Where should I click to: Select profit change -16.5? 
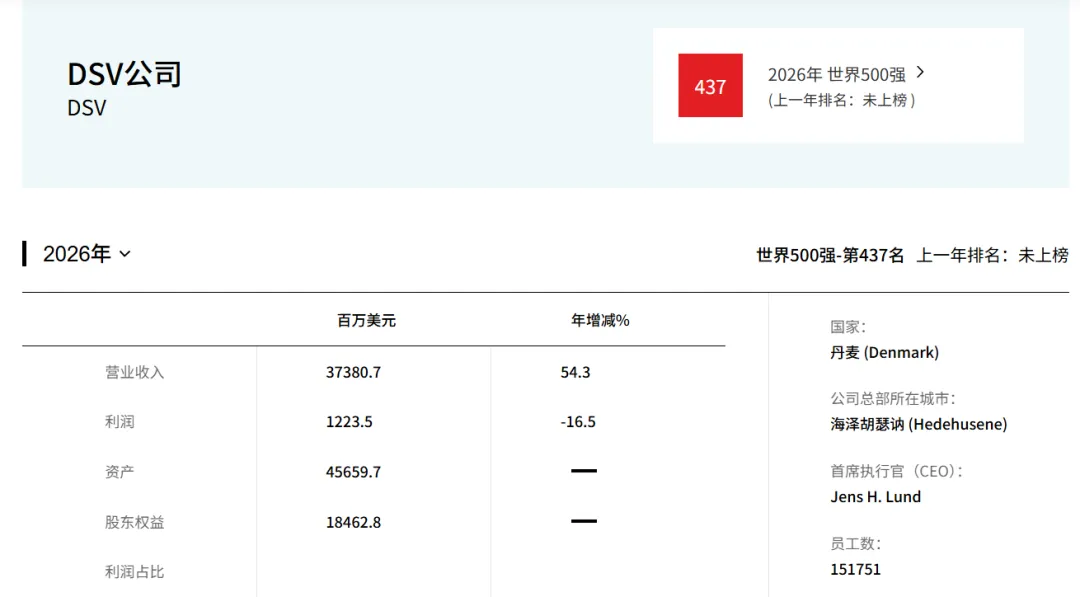(x=578, y=422)
